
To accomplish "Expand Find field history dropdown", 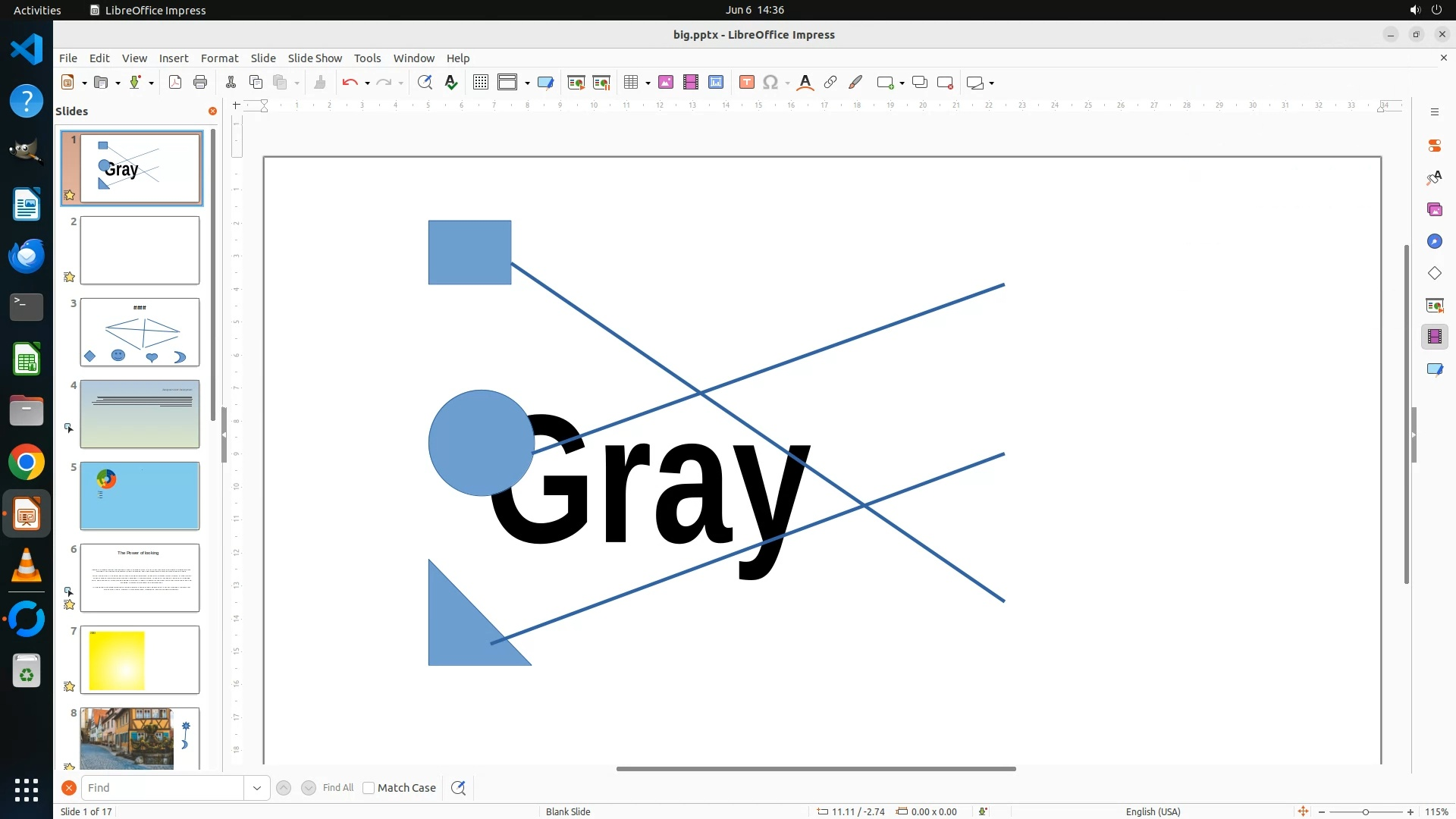I will click(x=257, y=788).
